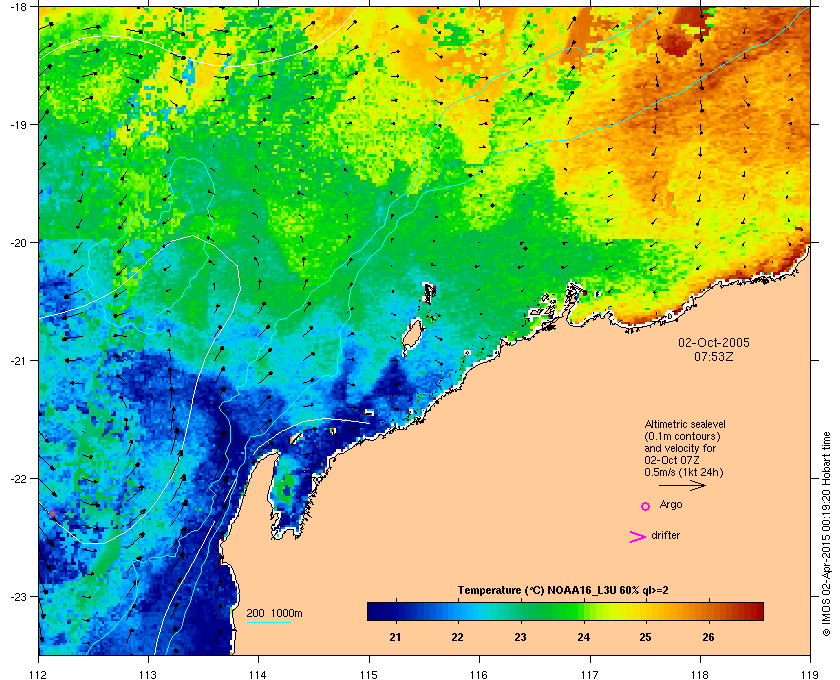Click the '(0.1m contours)' caption line
The height and width of the screenshot is (680, 840).
[682, 436]
